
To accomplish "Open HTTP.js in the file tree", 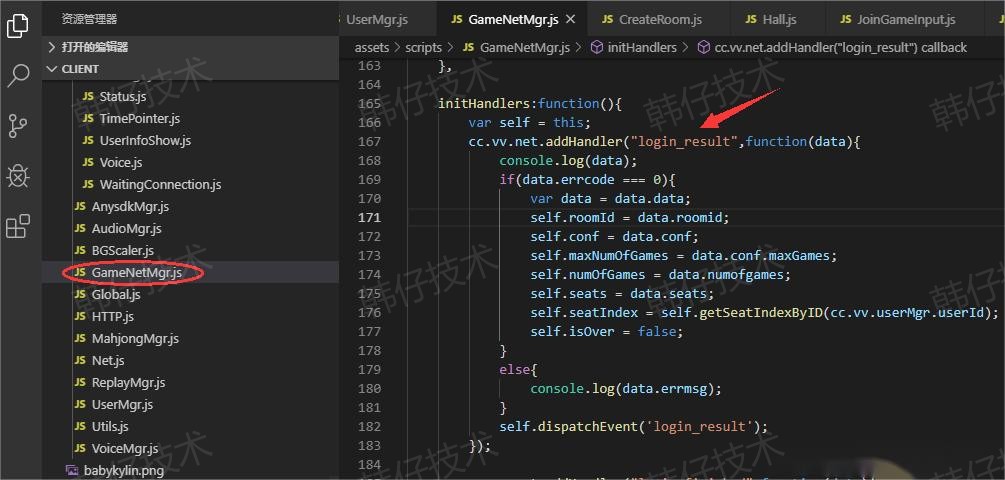I will coord(190,316).
